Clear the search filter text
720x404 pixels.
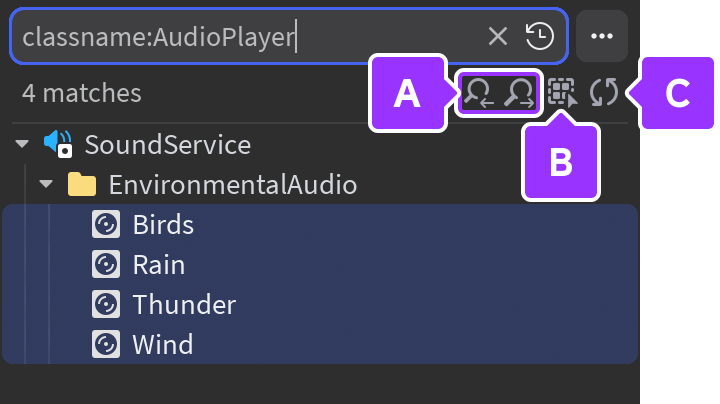click(498, 37)
